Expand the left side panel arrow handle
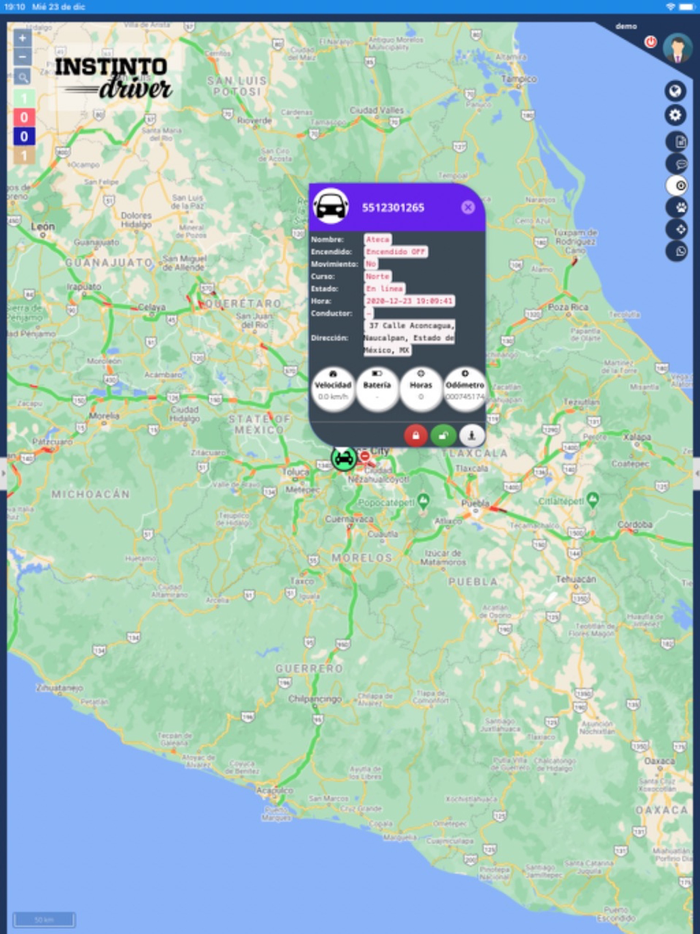Viewport: 700px width, 934px height. coord(4,473)
